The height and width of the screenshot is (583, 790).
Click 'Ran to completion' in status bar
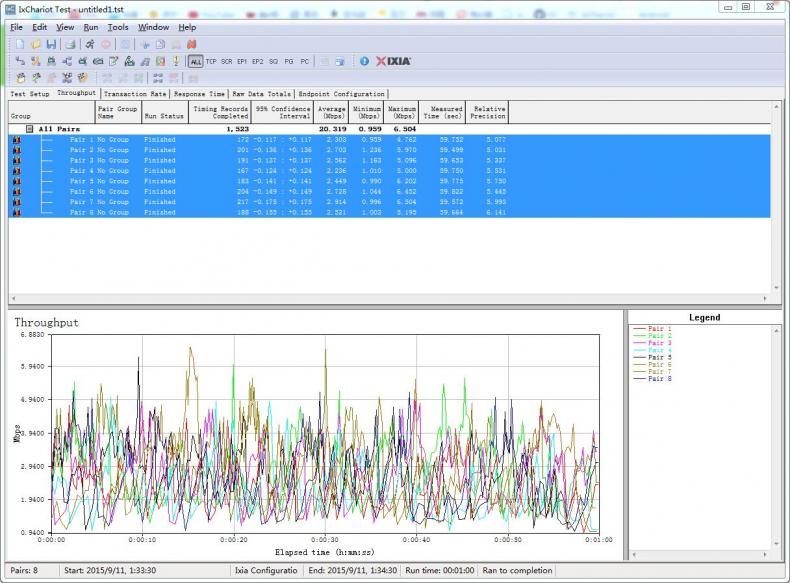click(517, 570)
